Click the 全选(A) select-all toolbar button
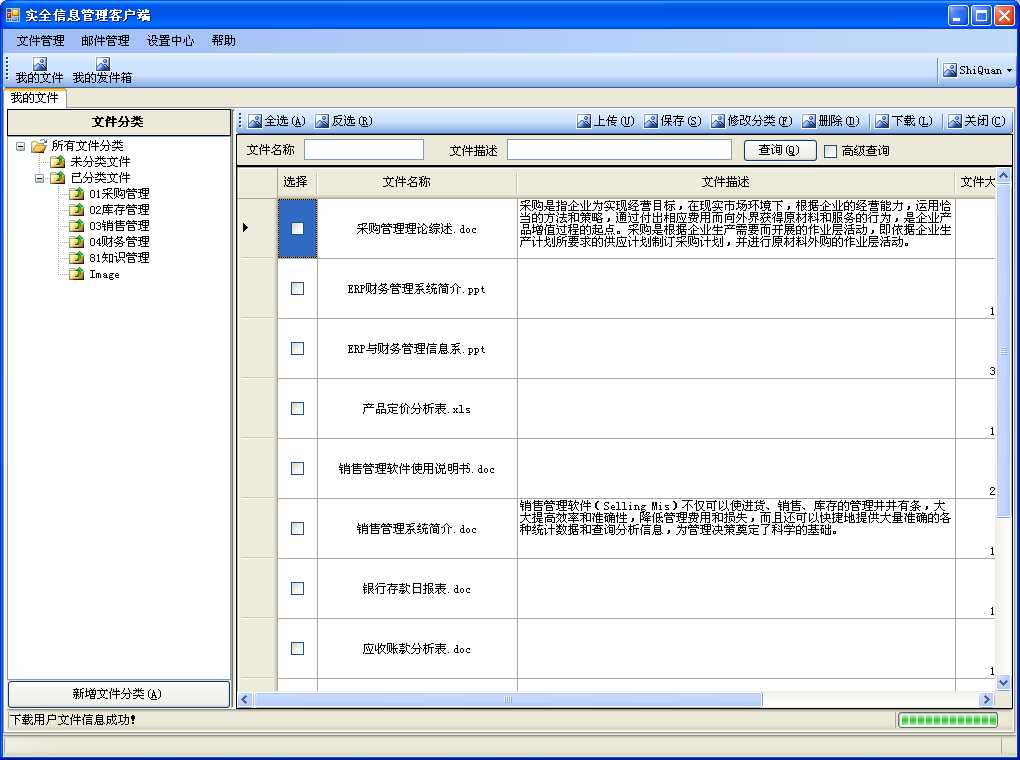The image size is (1020, 760). (277, 121)
